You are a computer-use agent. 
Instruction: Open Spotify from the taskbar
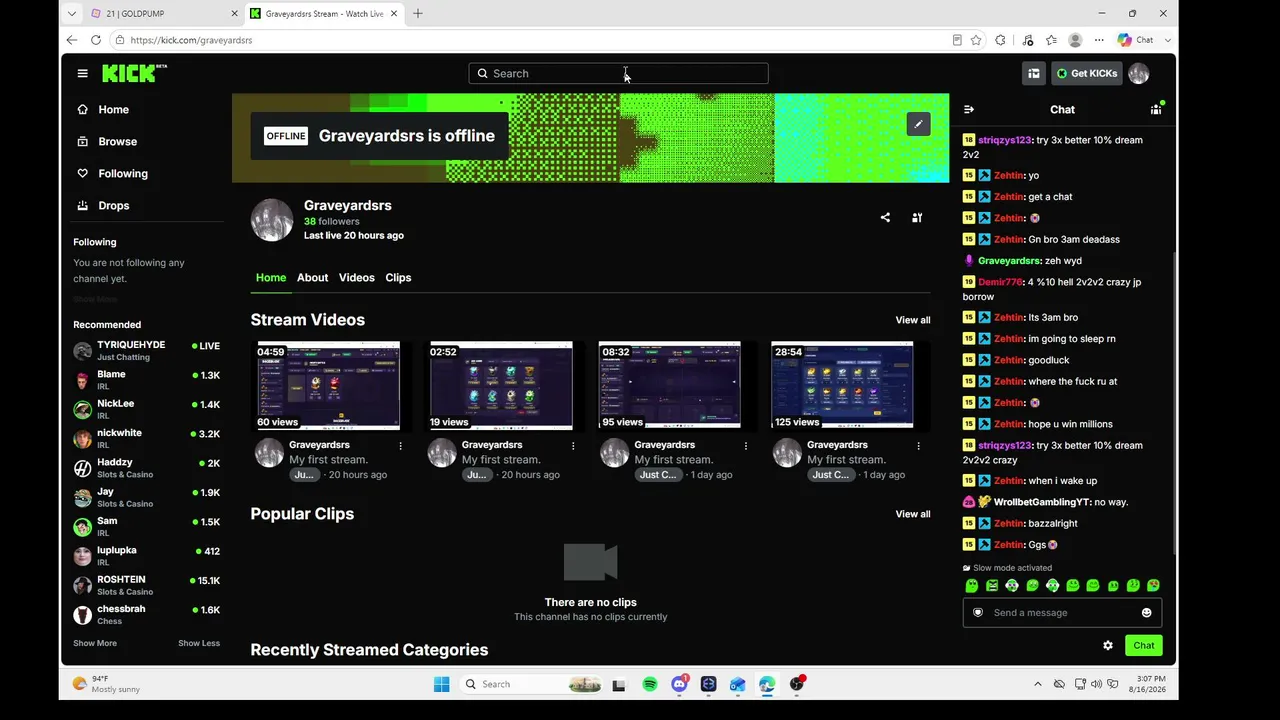pyautogui.click(x=650, y=684)
